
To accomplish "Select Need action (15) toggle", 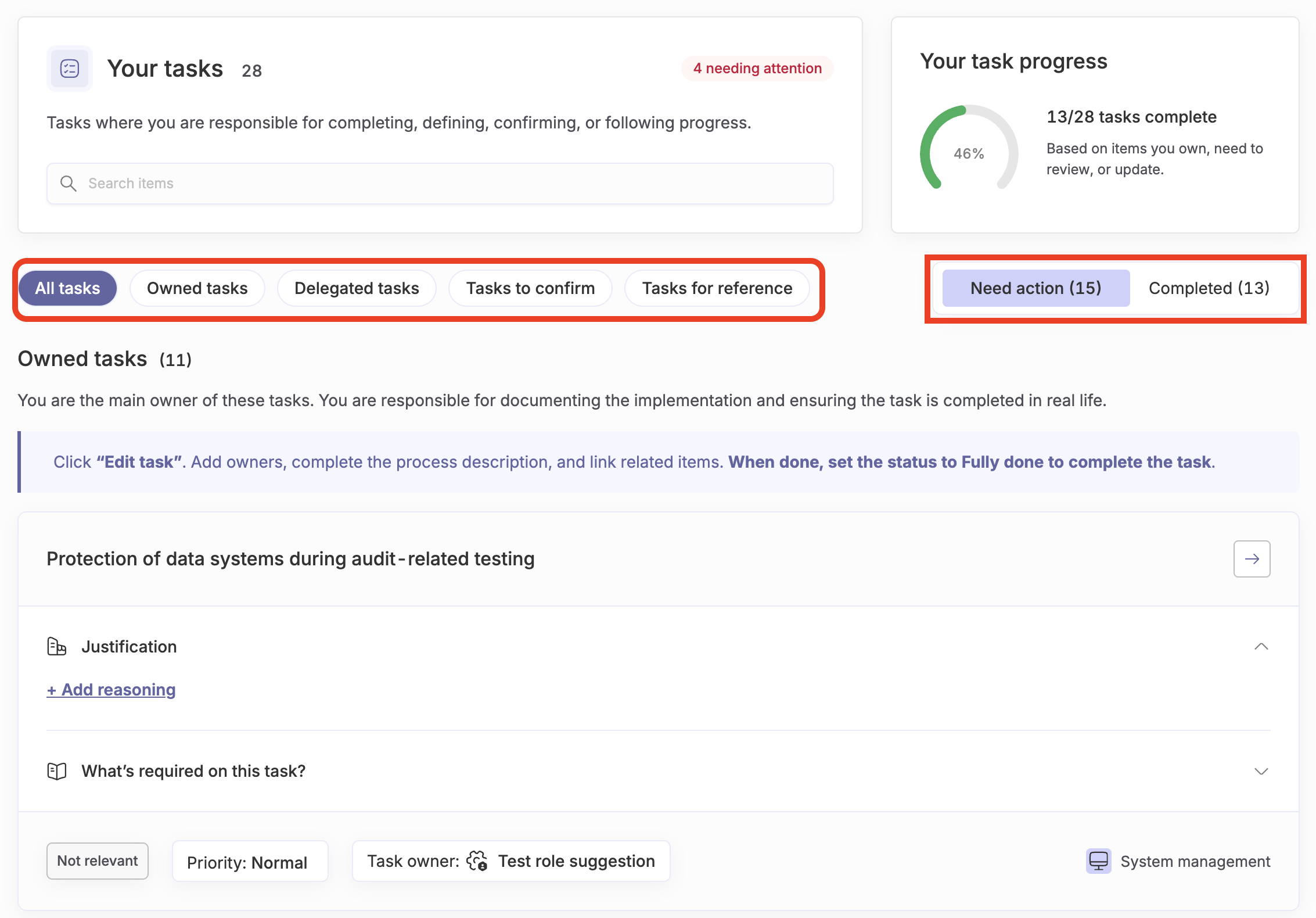I will (x=1036, y=288).
